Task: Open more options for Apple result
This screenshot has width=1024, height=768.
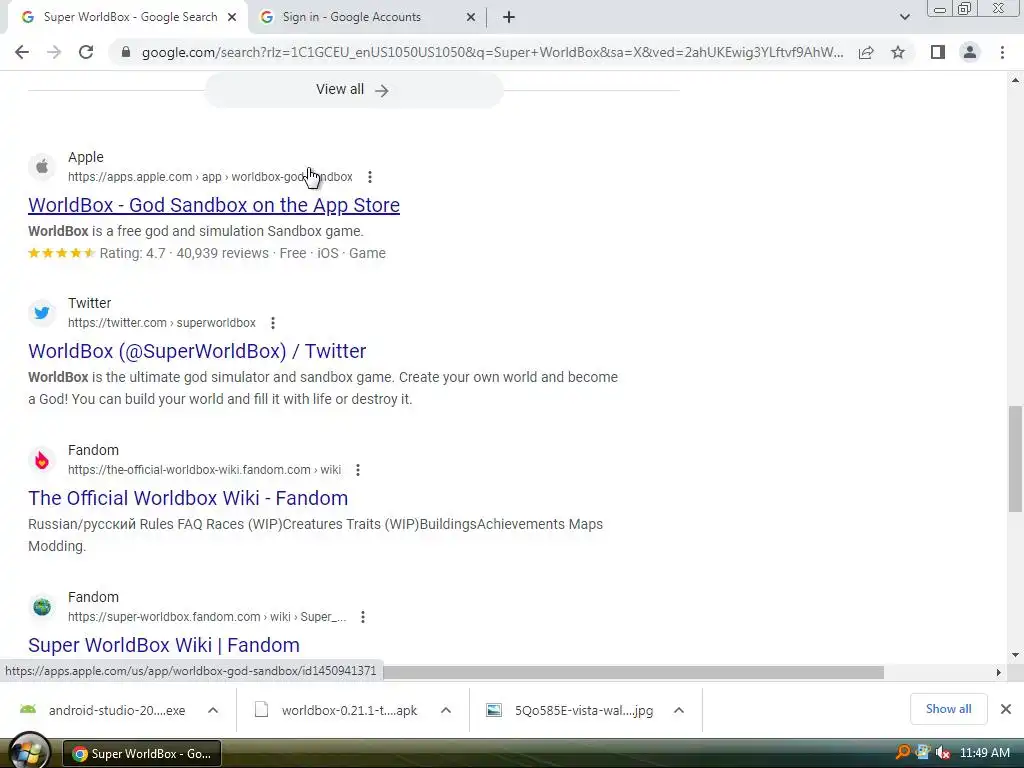Action: [370, 177]
